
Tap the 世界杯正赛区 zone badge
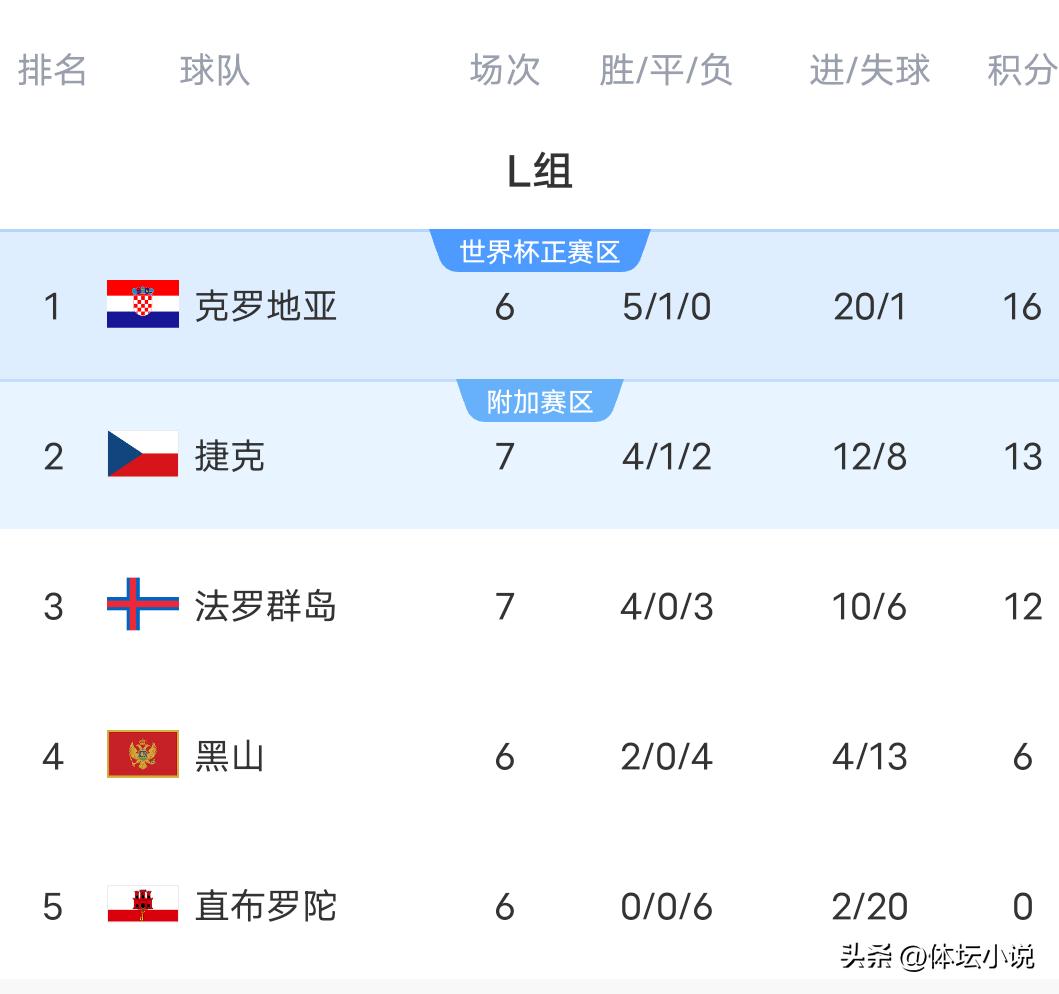(x=540, y=252)
